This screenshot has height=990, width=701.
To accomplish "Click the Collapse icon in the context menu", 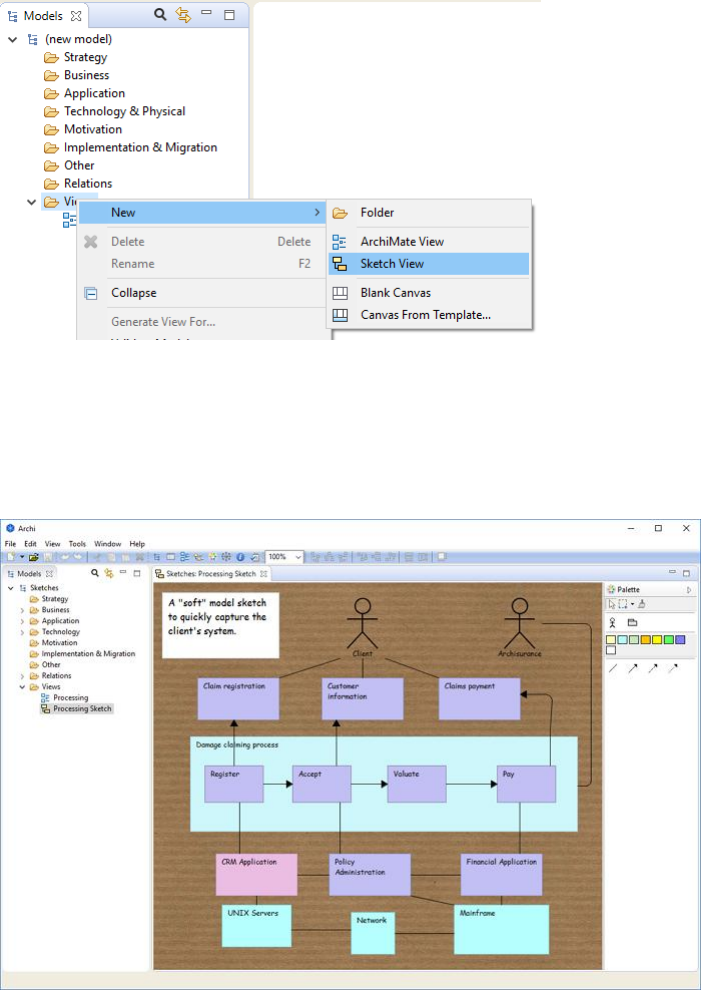I will (x=91, y=293).
